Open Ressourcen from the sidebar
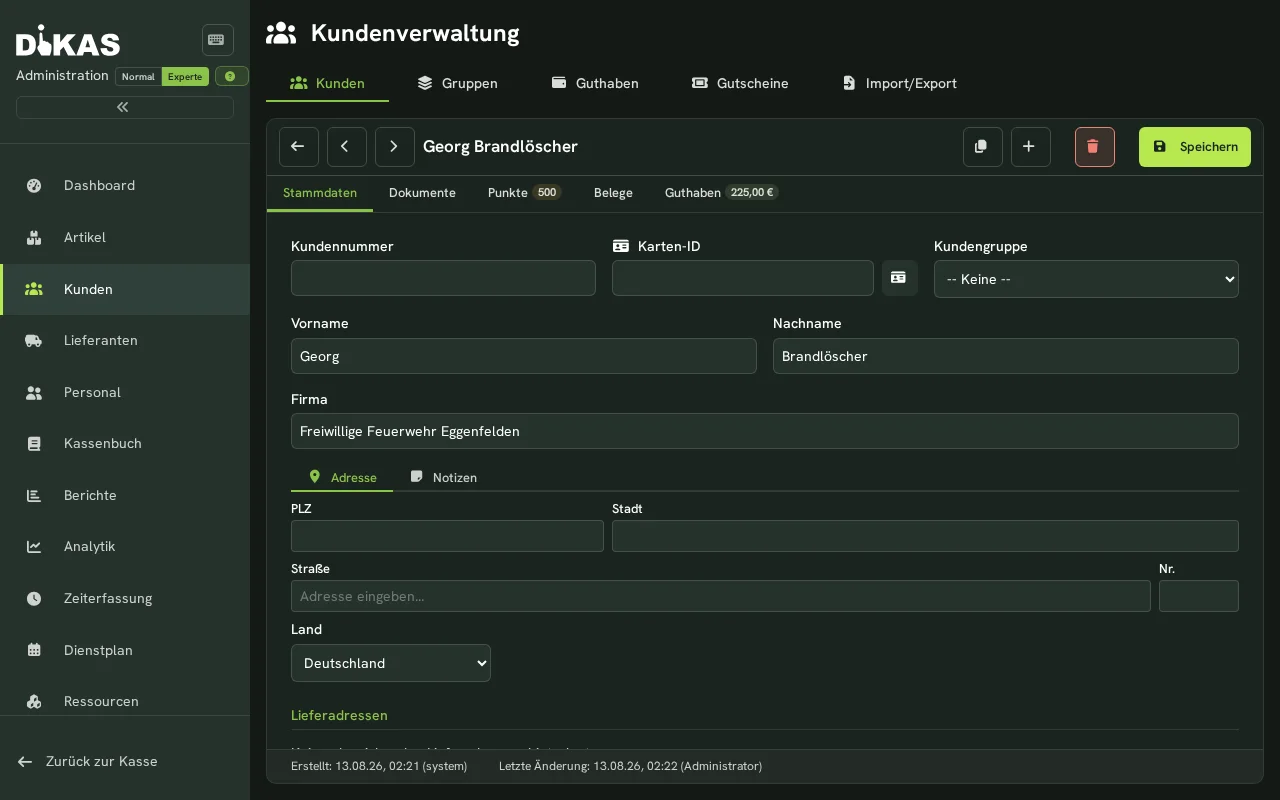Image resolution: width=1280 pixels, height=800 pixels. 125,701
